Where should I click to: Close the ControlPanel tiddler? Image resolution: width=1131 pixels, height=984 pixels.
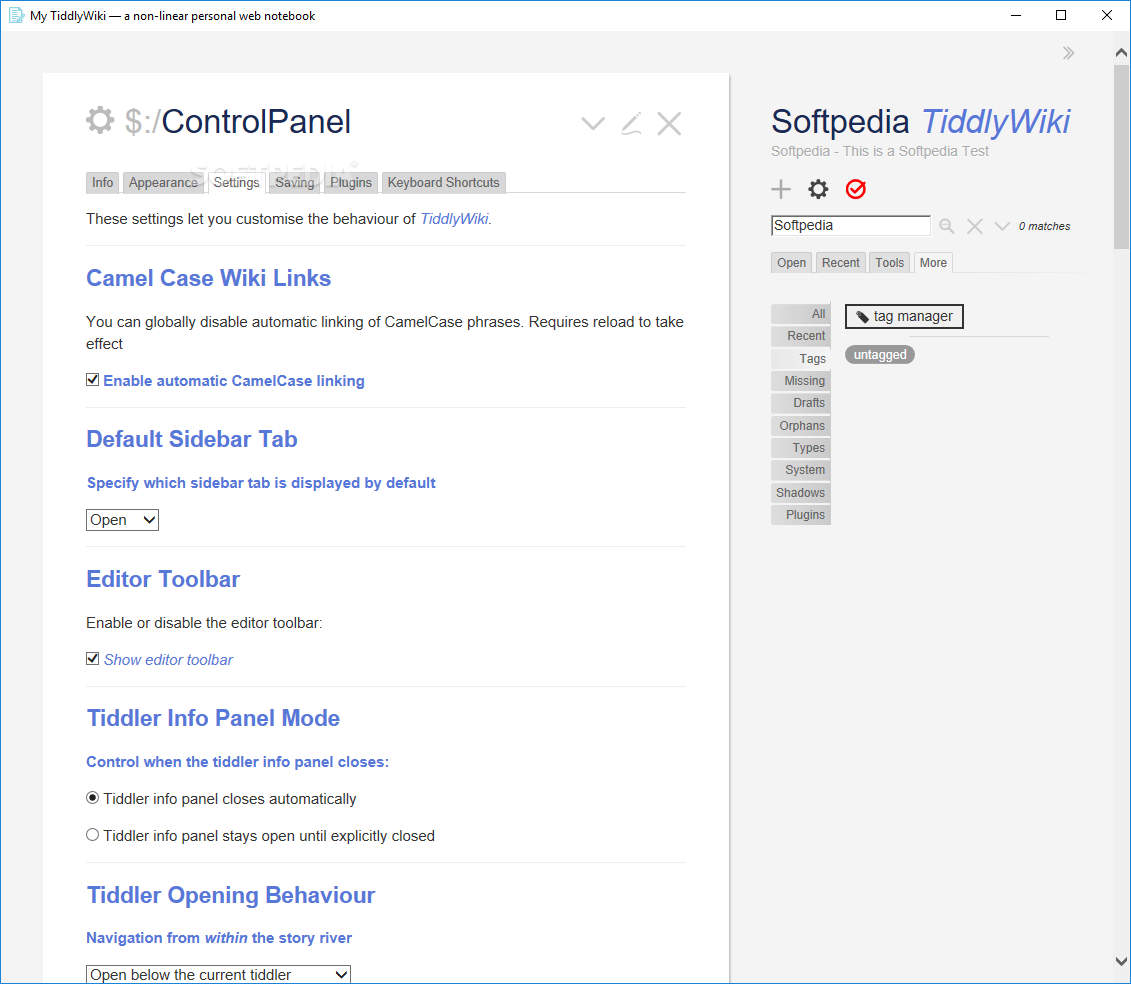[669, 123]
